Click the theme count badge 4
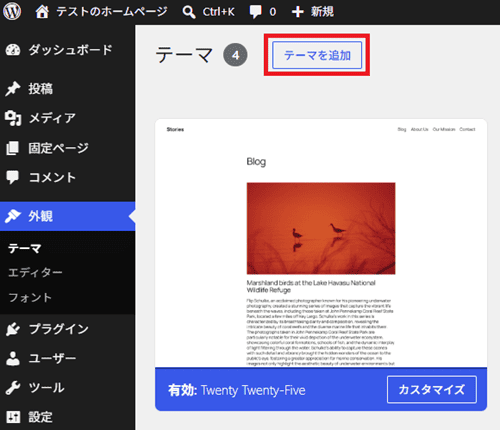 [235, 55]
